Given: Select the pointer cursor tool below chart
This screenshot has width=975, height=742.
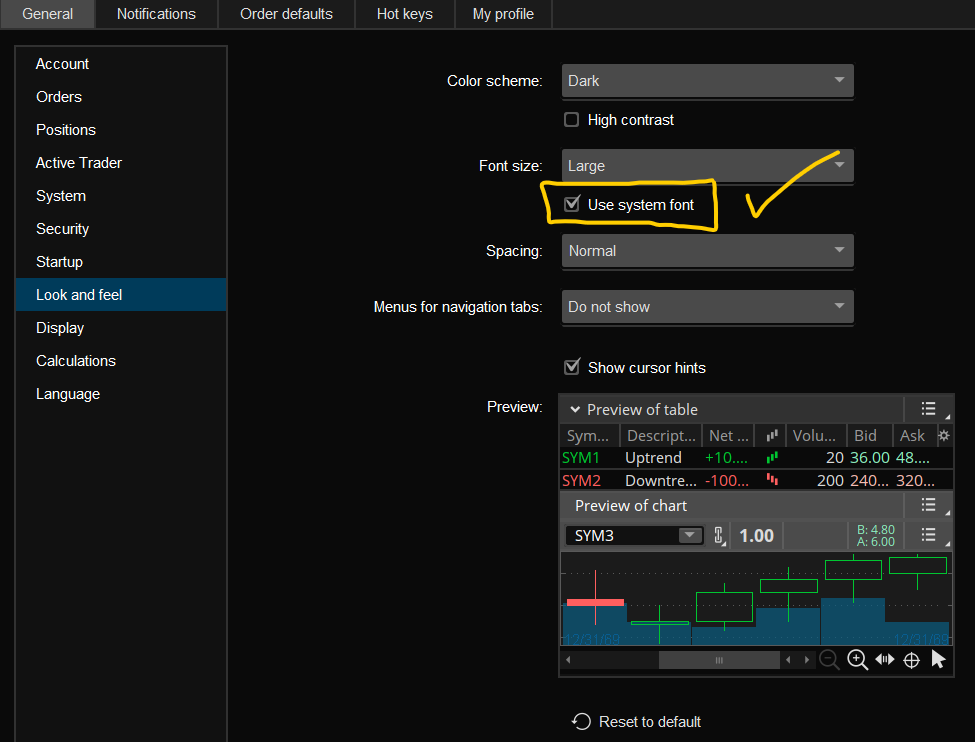Looking at the screenshot, I should click(x=938, y=660).
